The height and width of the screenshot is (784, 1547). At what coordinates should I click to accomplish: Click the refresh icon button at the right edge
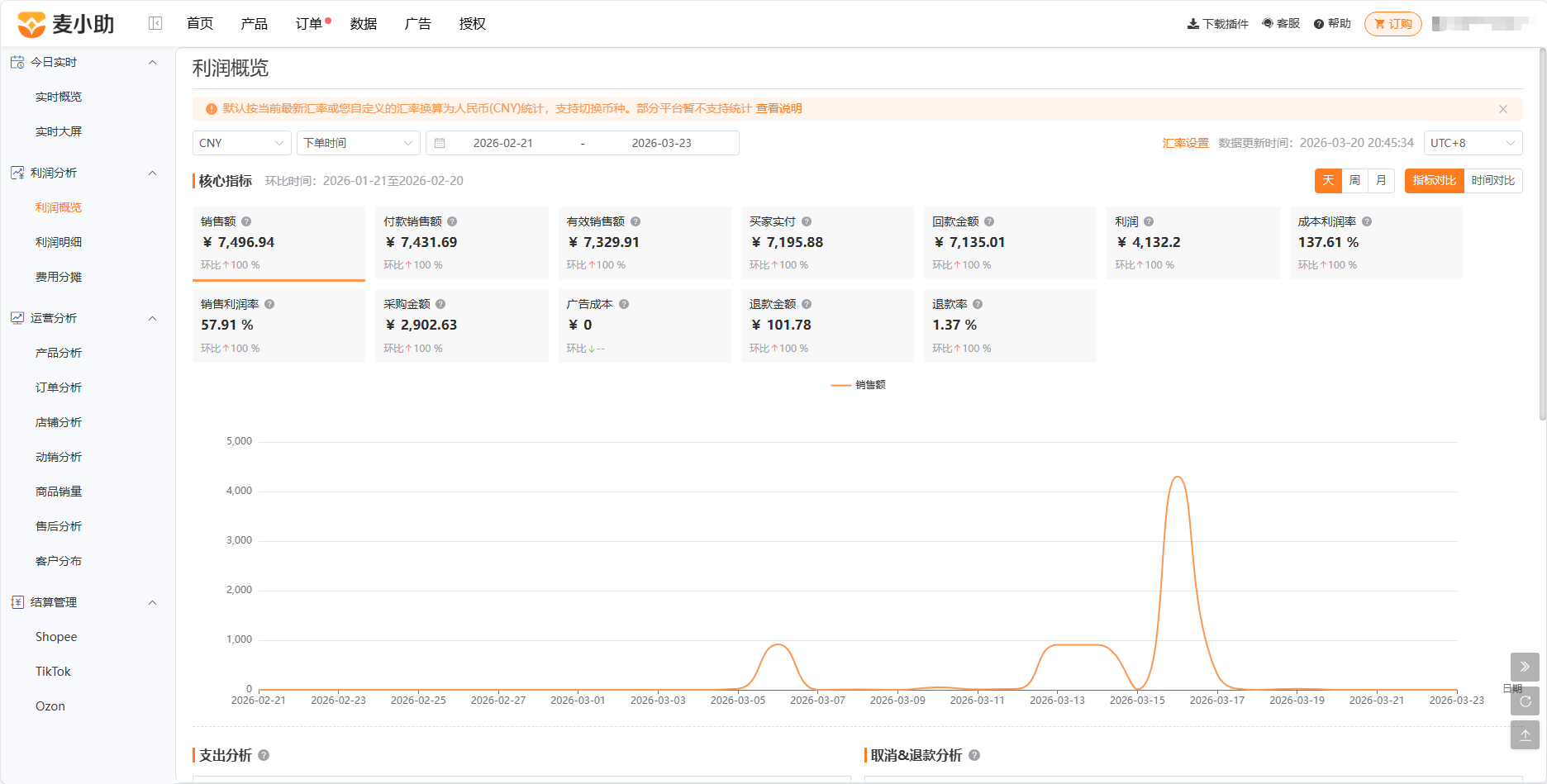click(1525, 701)
